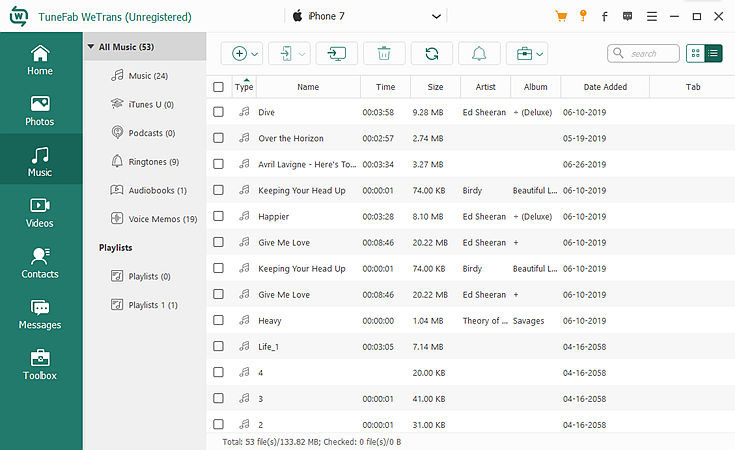Screen dimensions: 735x450
Task: Collapse the All Music (53) tree
Action: coord(91,46)
